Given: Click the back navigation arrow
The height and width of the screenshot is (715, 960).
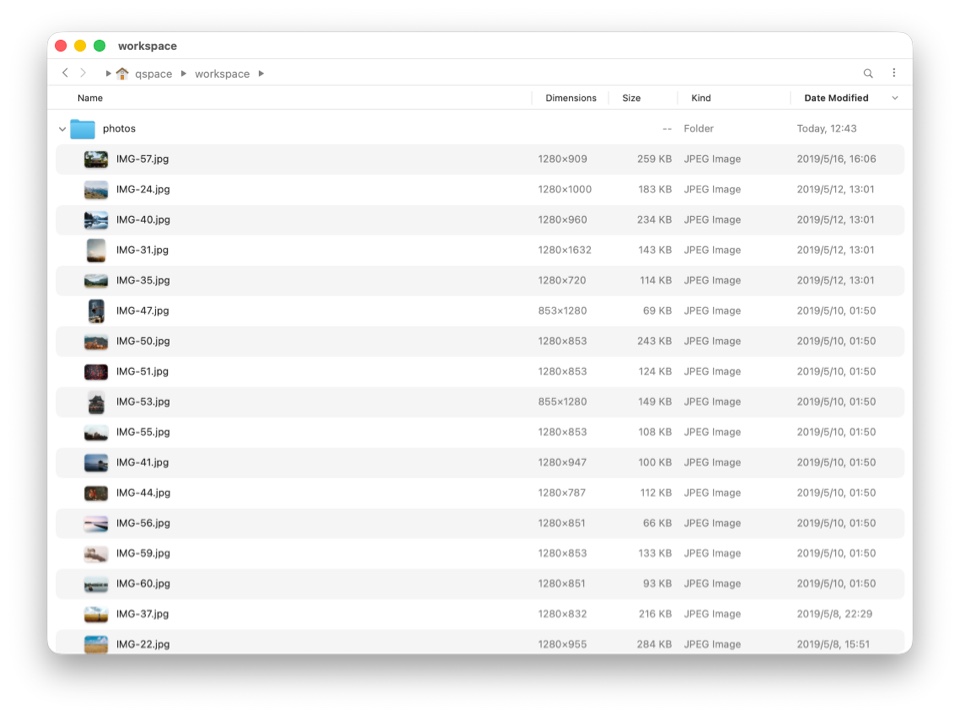Looking at the screenshot, I should [x=65, y=73].
